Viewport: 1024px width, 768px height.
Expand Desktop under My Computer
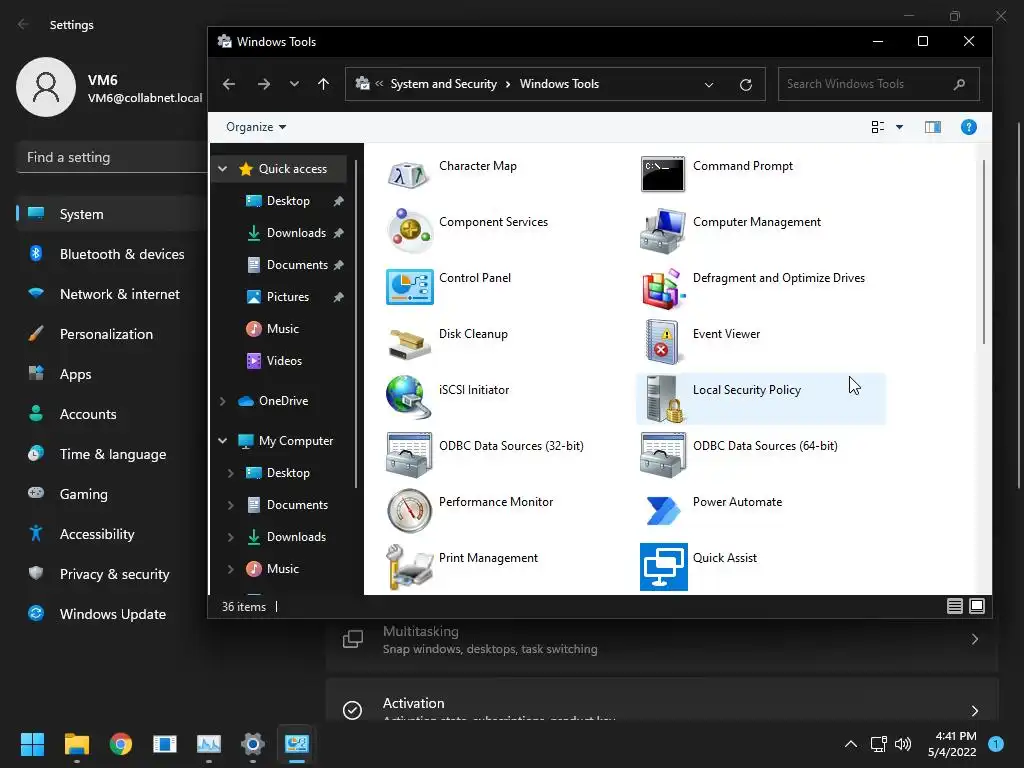[x=231, y=473]
